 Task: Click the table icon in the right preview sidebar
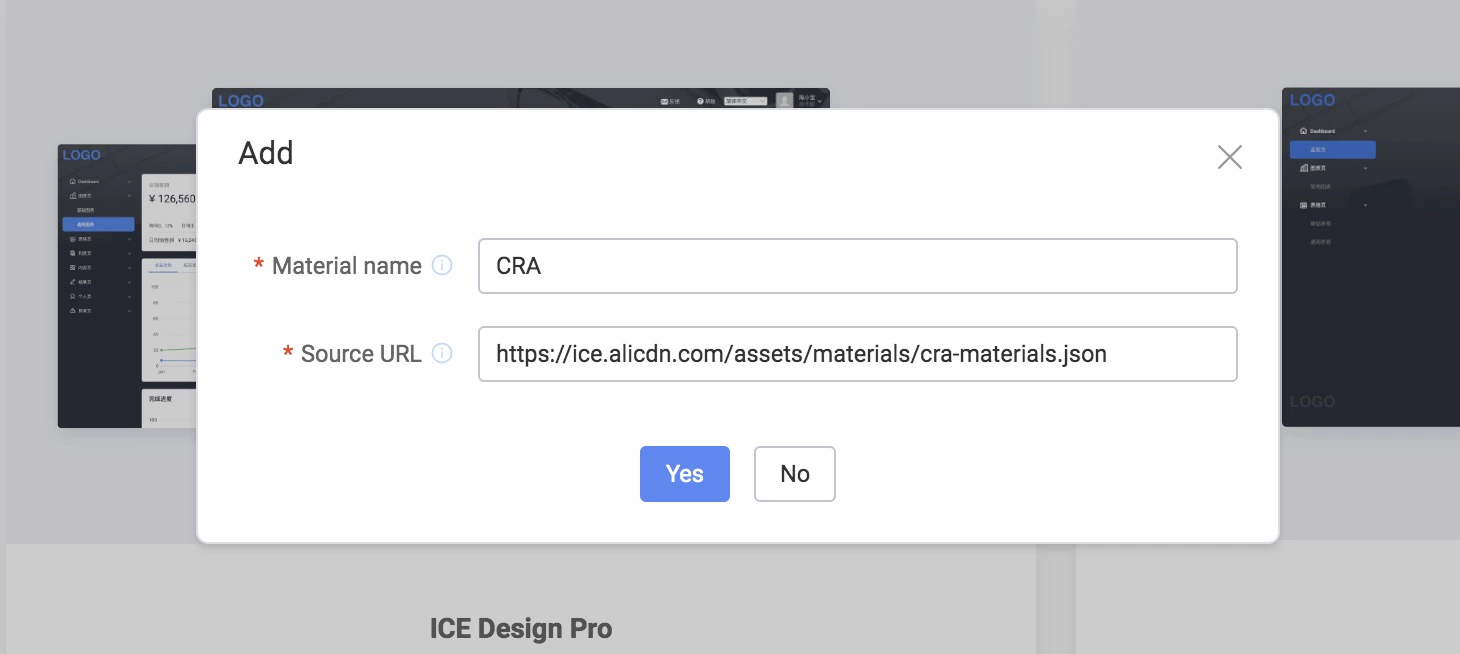[x=1303, y=205]
